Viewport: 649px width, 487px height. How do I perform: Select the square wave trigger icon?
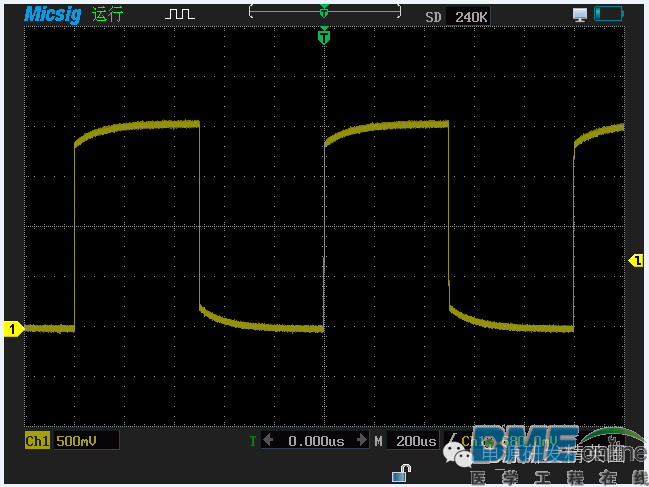[x=180, y=15]
